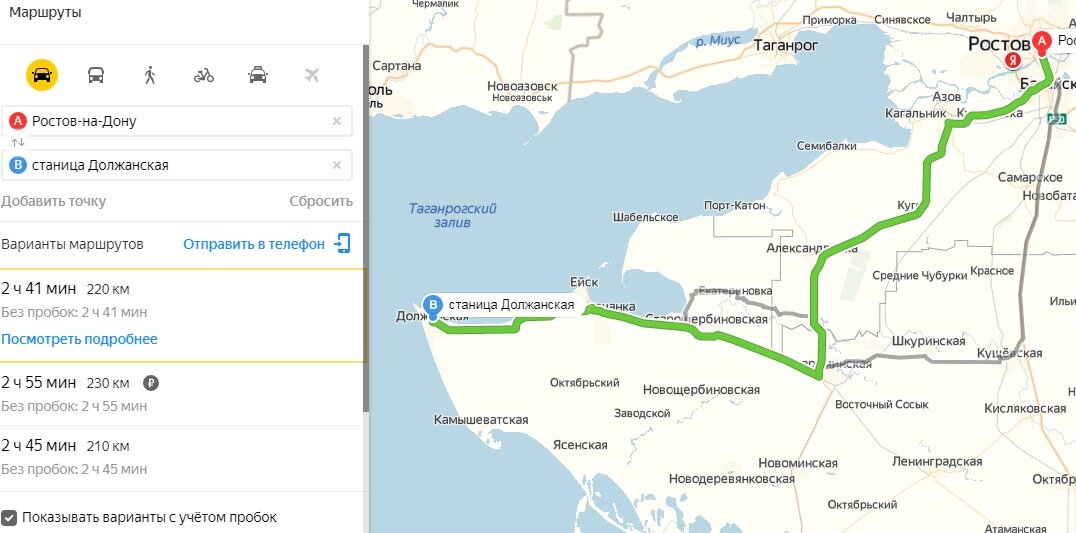Click the airplane route icon
The height and width of the screenshot is (533, 1076).
(x=312, y=75)
